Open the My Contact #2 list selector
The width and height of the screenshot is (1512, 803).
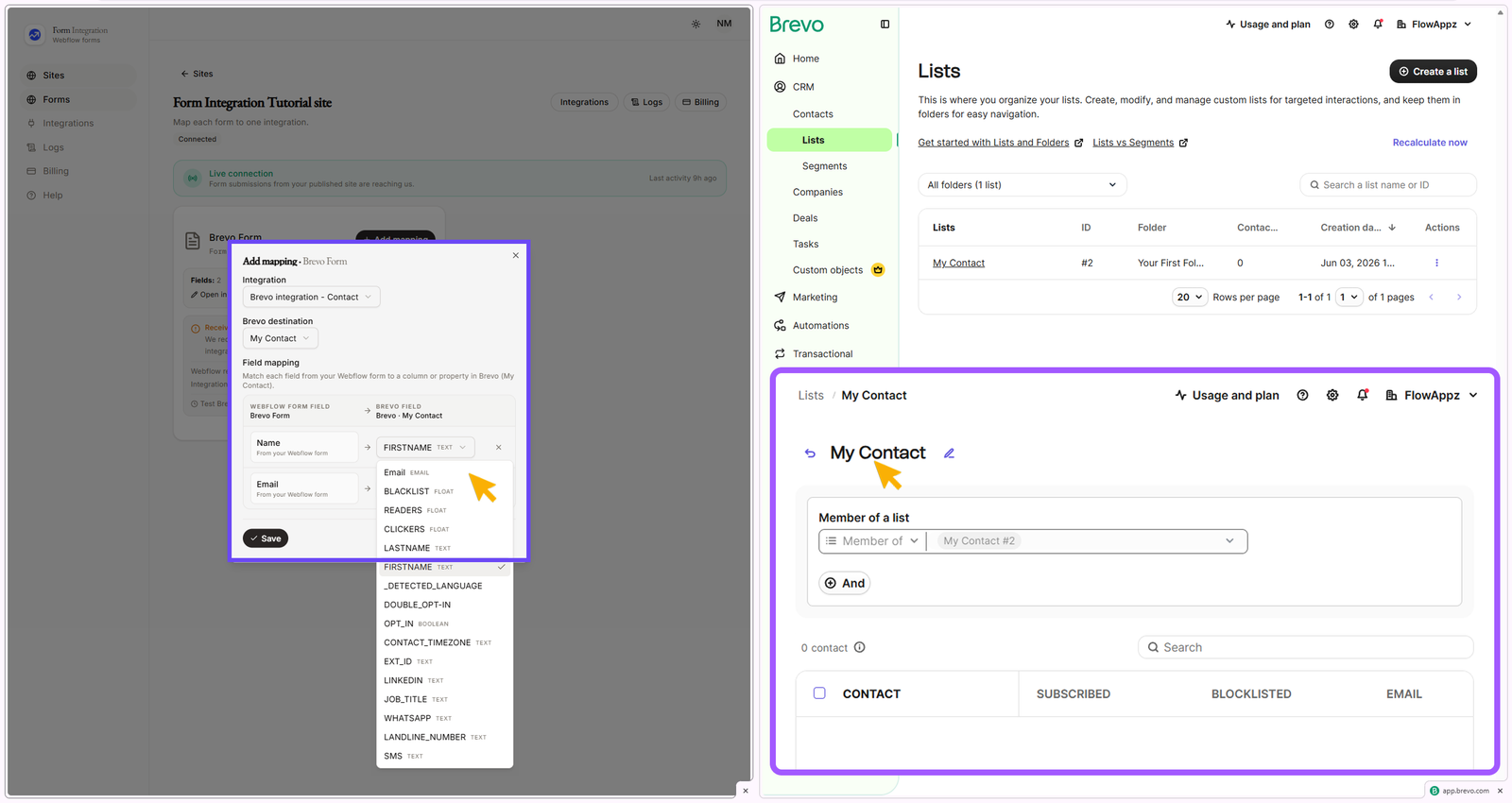click(x=1088, y=541)
